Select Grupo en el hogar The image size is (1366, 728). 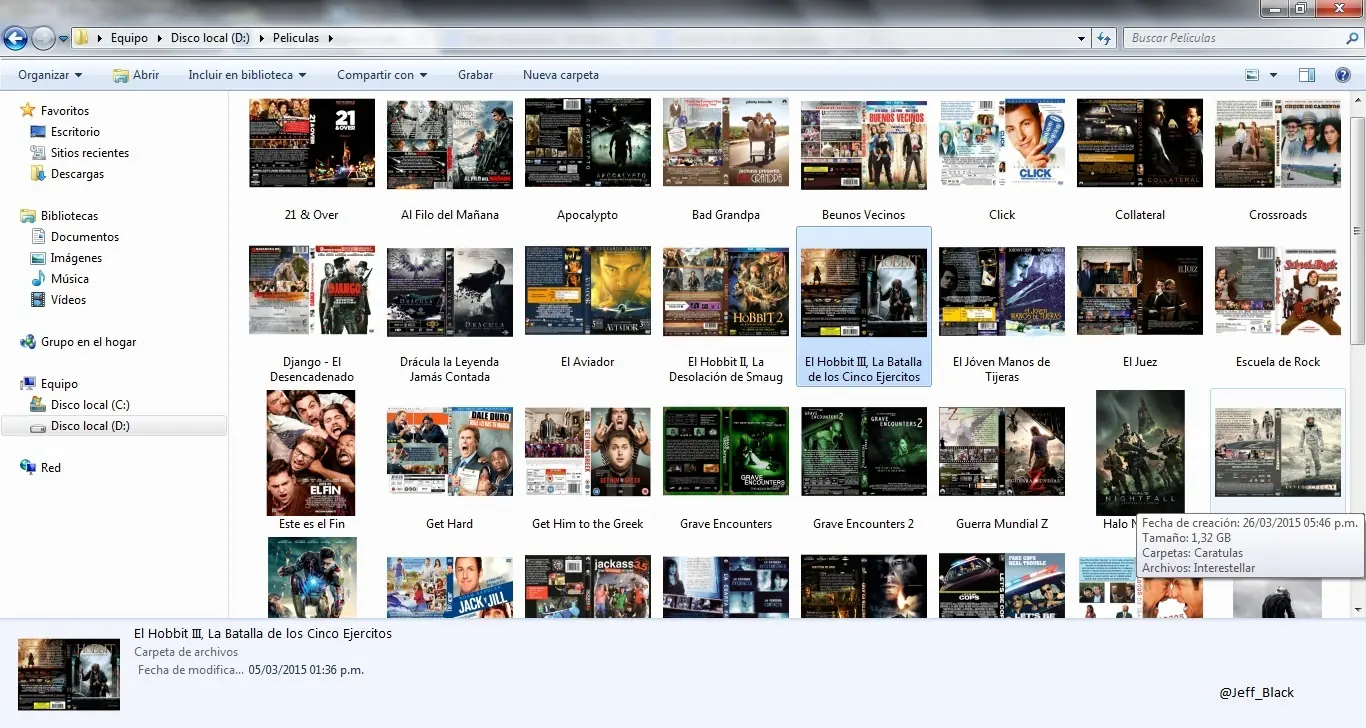pos(88,342)
